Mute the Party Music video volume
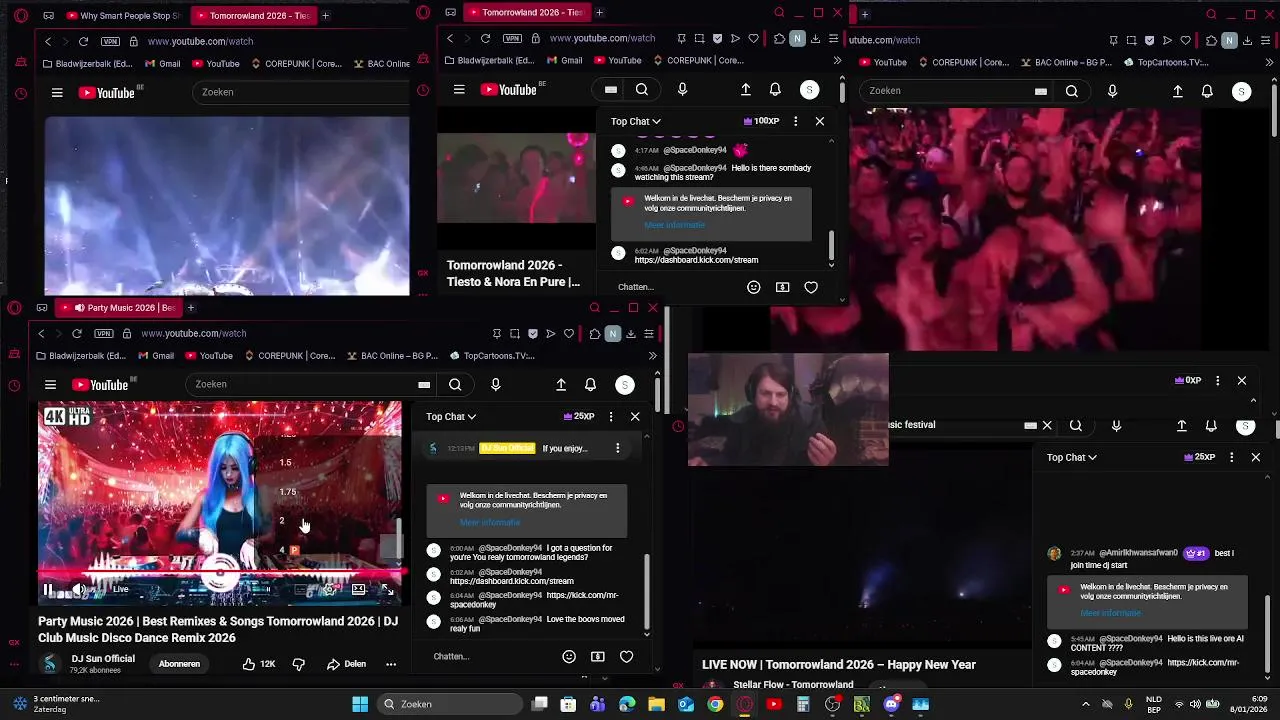Image resolution: width=1280 pixels, height=720 pixels. click(81, 589)
